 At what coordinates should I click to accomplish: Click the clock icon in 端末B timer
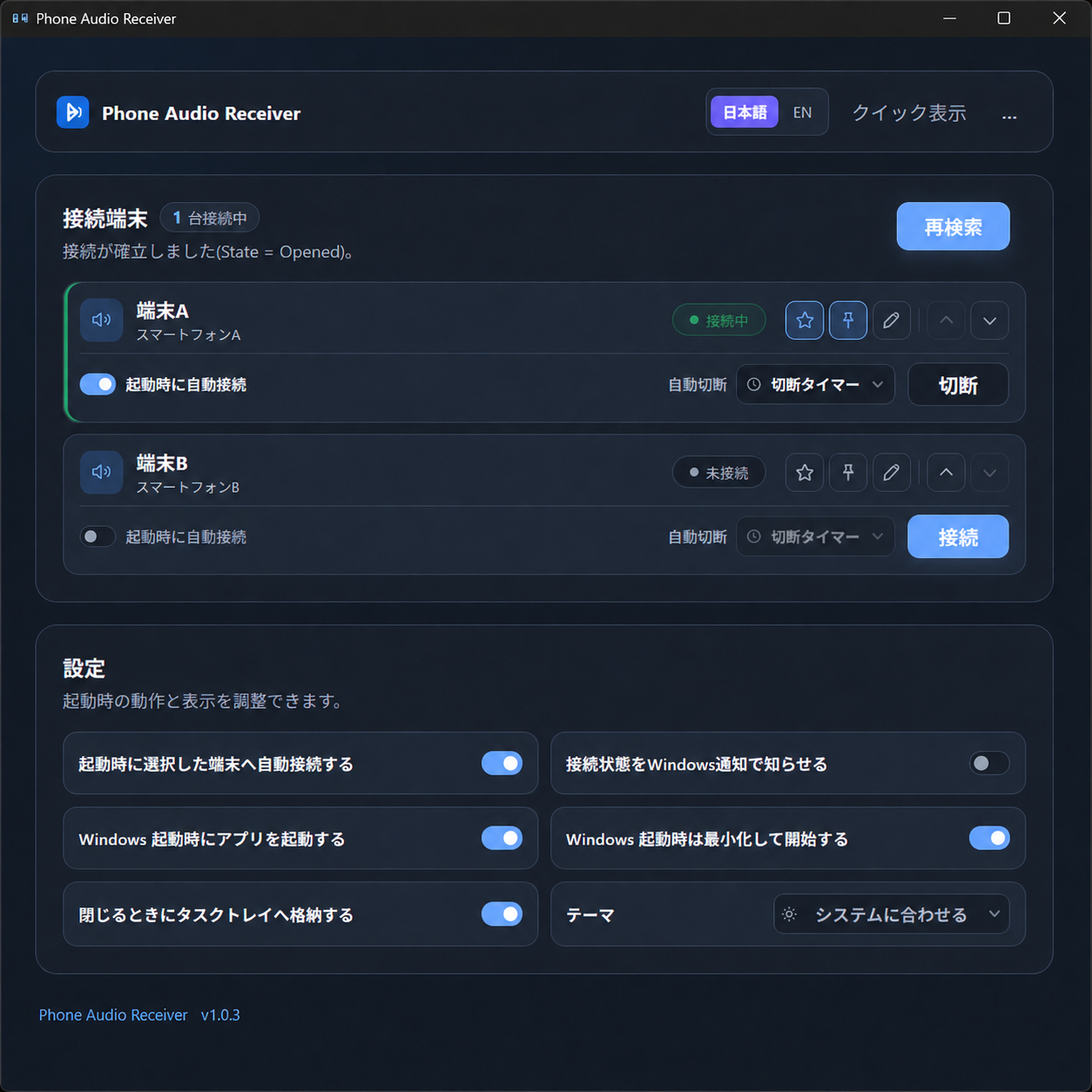754,536
